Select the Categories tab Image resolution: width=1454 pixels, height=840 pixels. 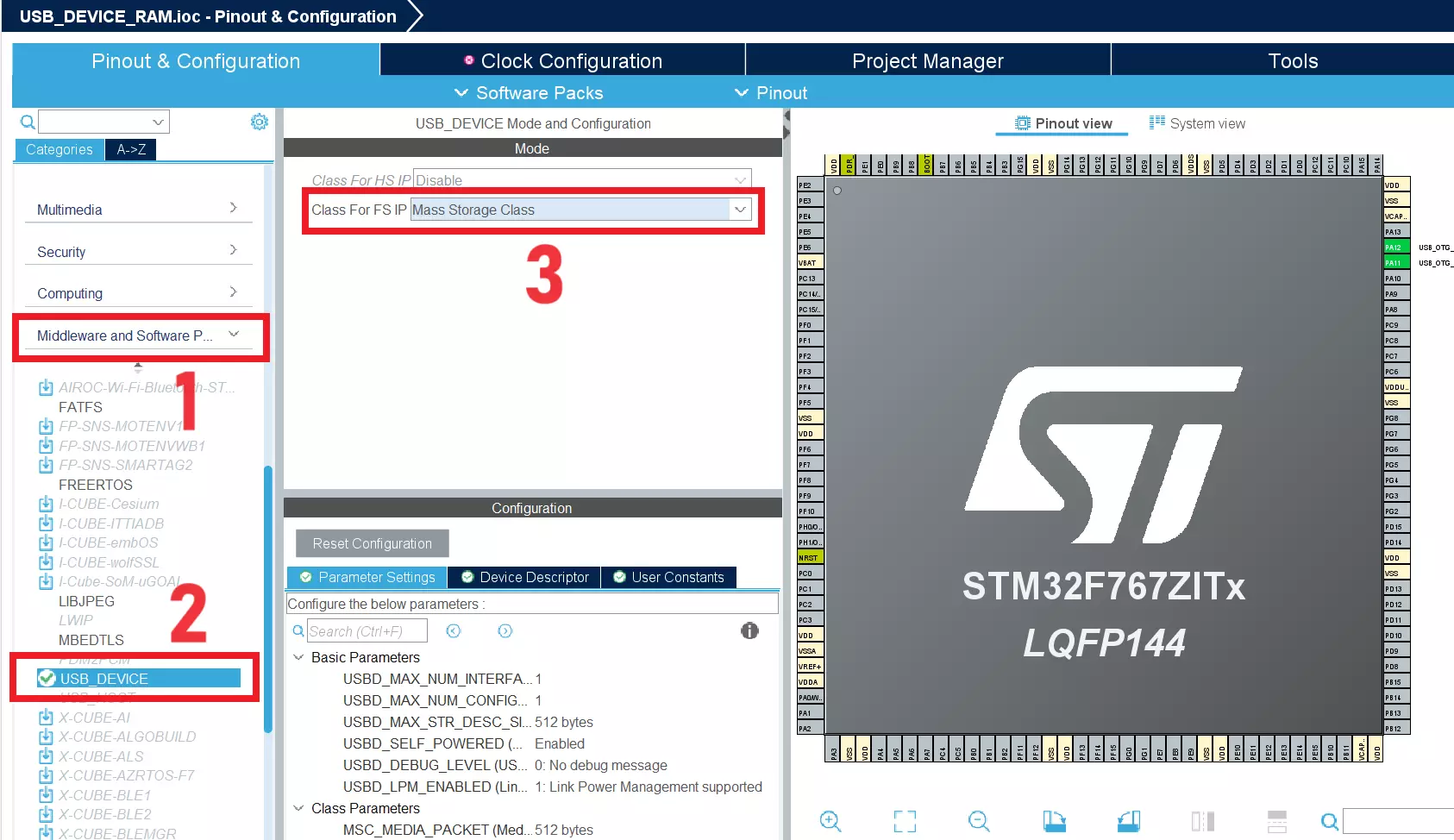point(60,149)
